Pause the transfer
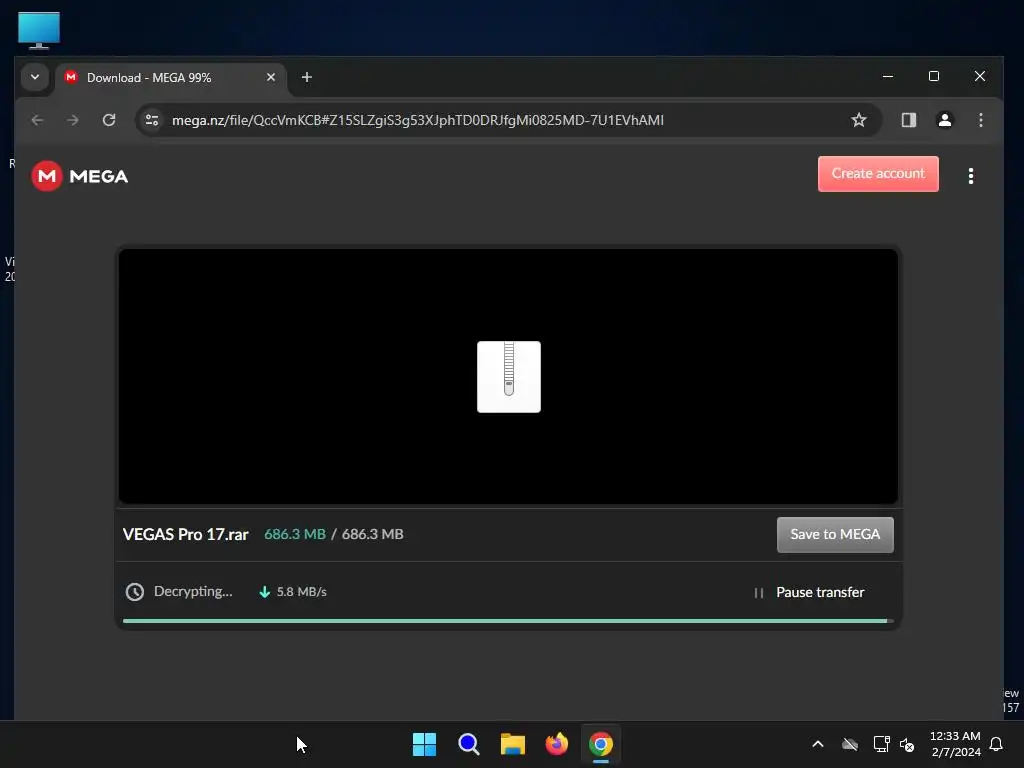 (x=809, y=592)
